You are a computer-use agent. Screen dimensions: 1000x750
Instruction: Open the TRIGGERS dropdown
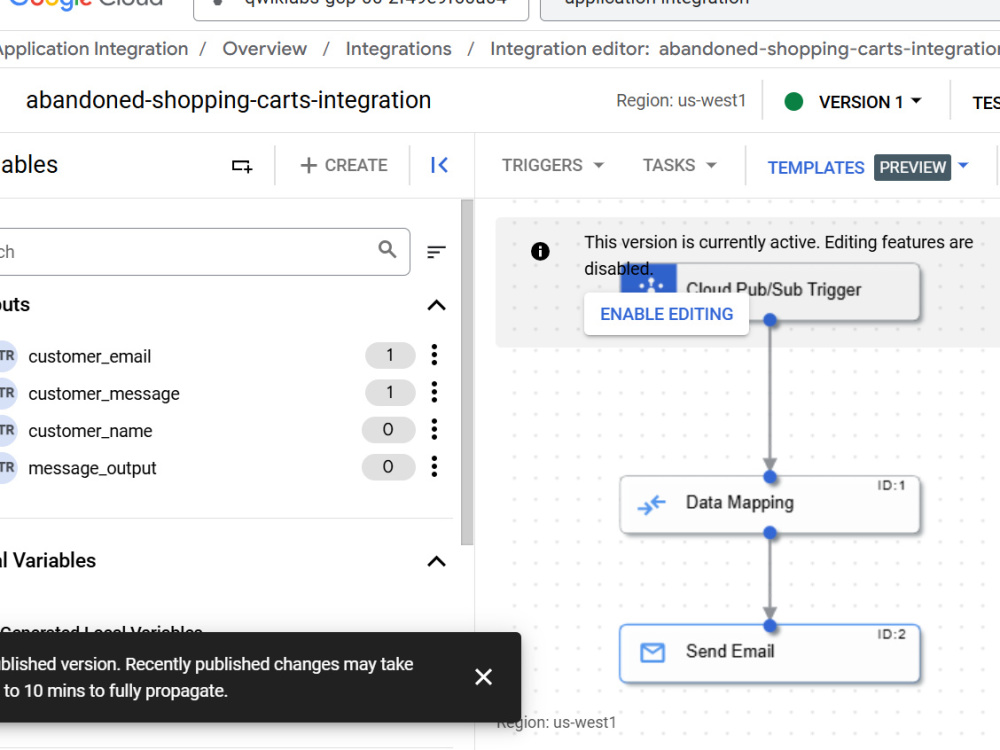coord(551,166)
